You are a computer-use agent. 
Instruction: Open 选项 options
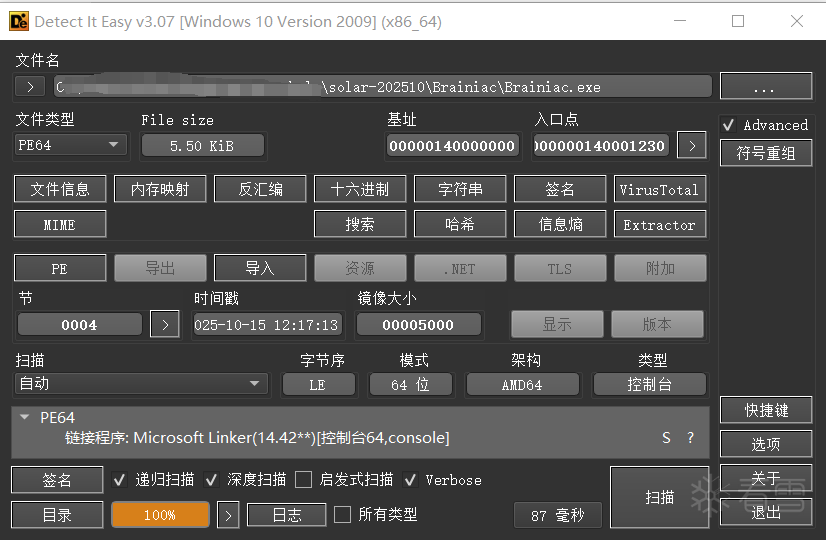765,444
